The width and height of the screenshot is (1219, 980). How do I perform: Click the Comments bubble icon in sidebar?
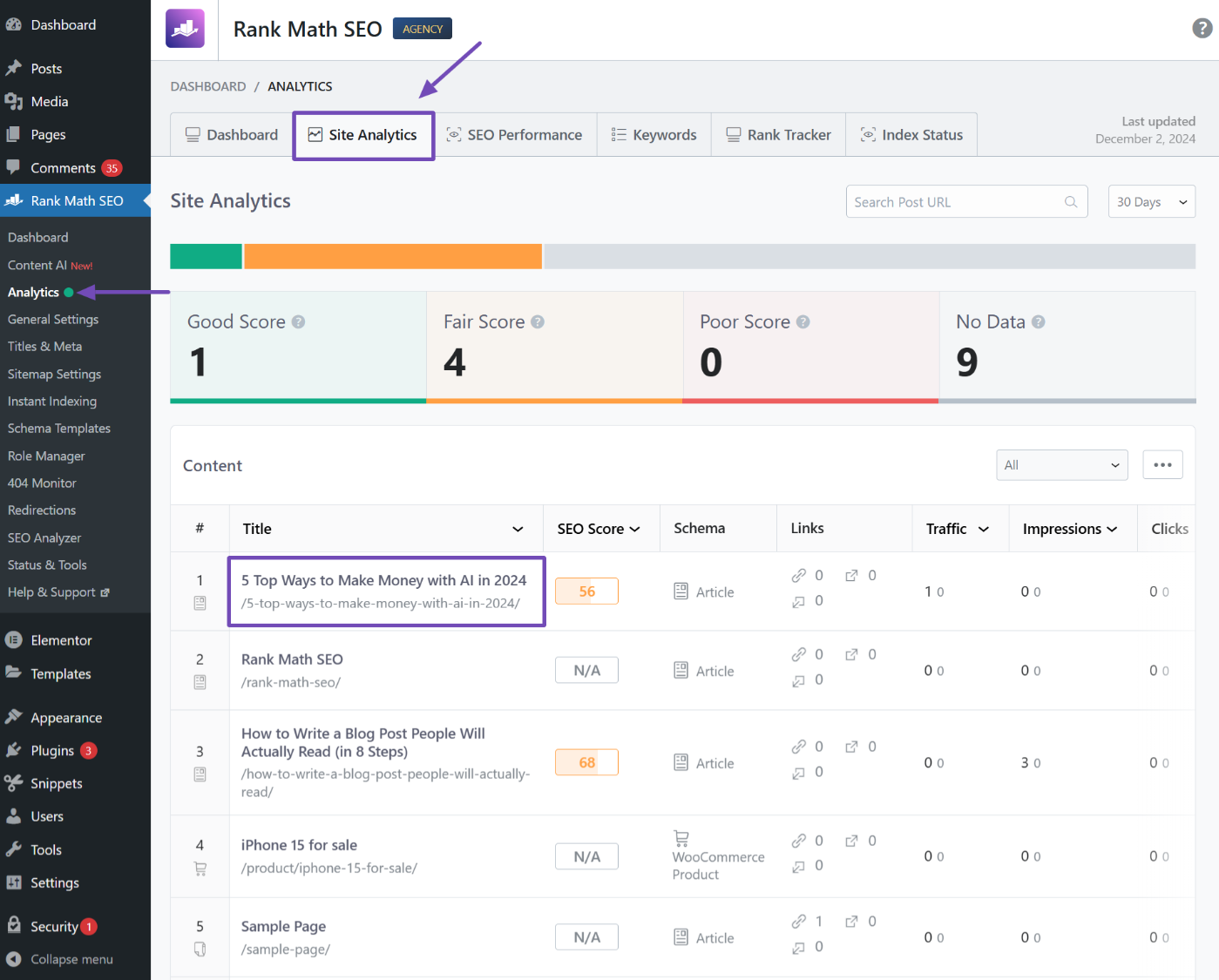pos(14,166)
